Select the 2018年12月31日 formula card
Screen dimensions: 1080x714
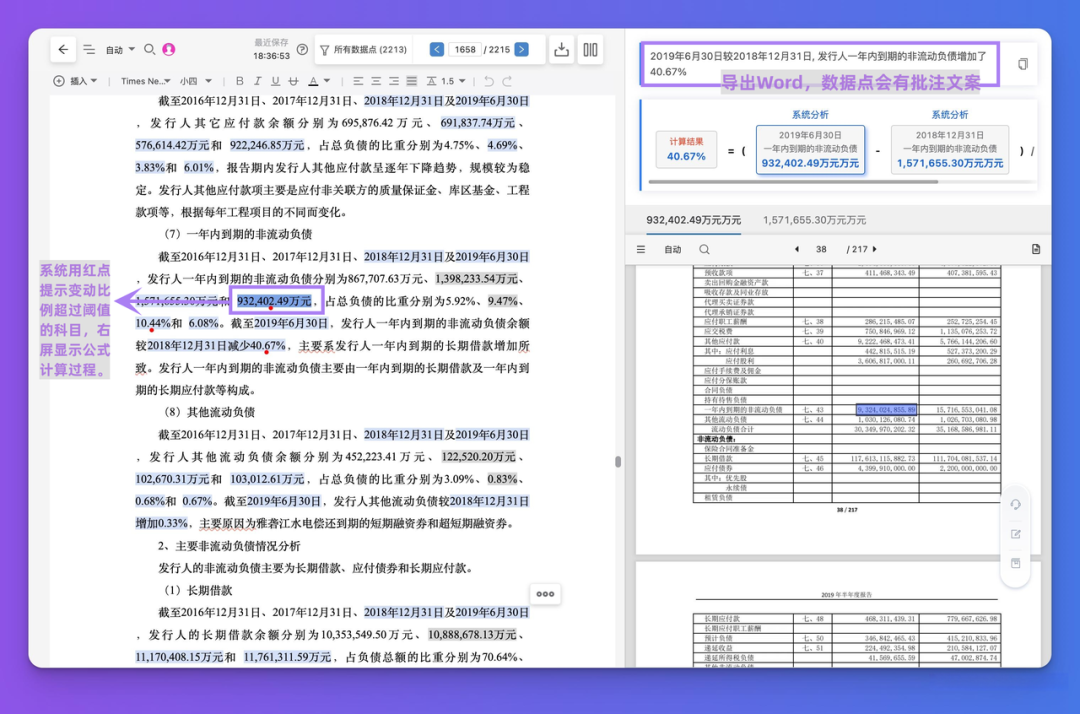(950, 149)
